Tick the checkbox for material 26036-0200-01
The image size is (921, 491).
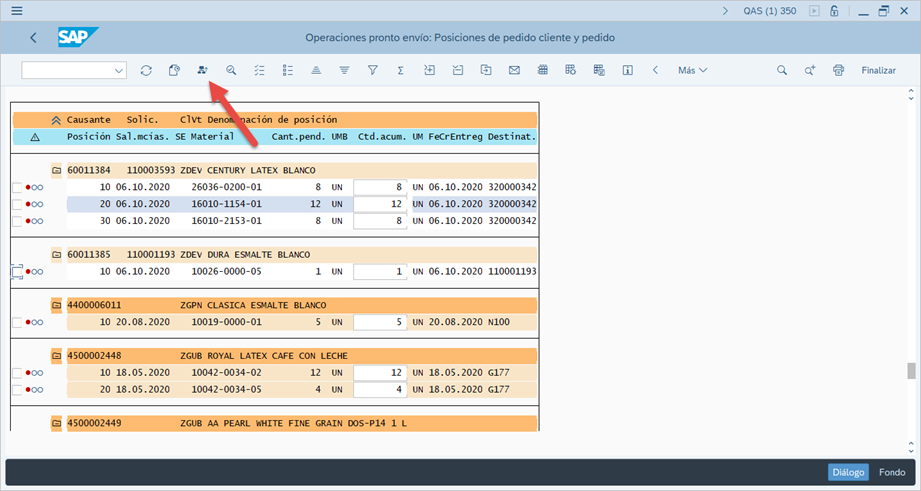click(17, 187)
